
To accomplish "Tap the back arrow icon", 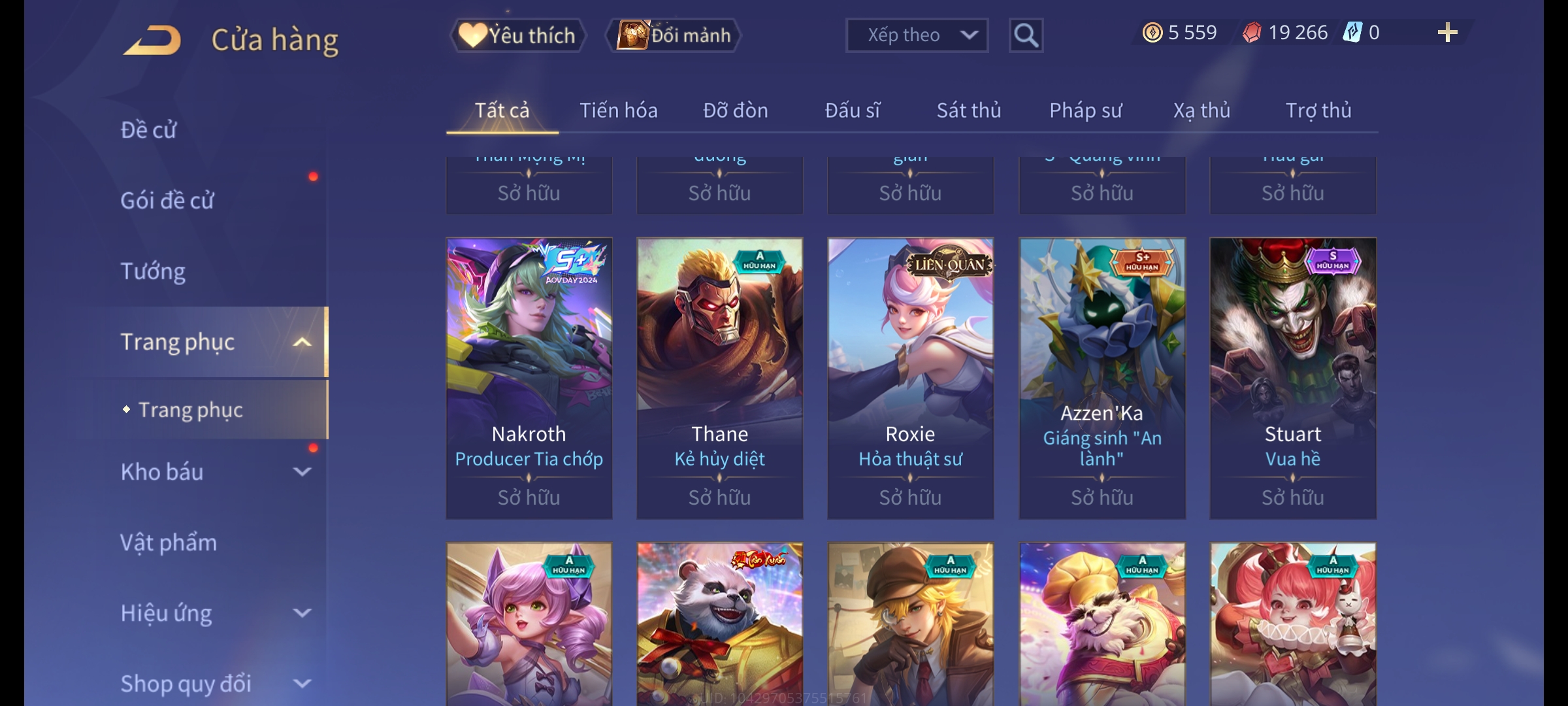I will point(152,41).
